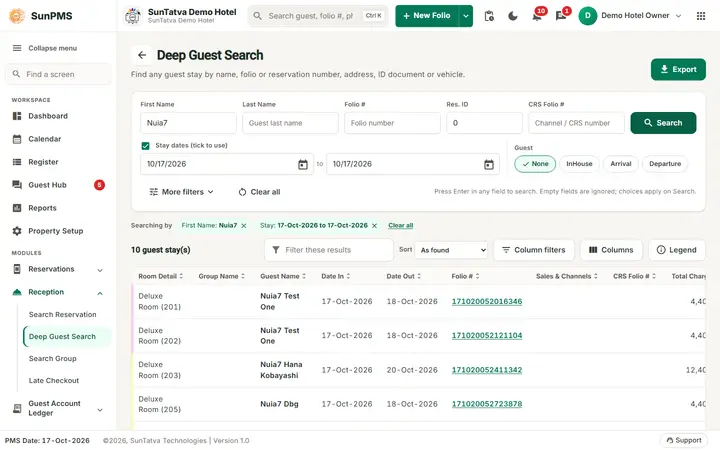Open Columns chooser

(x=611, y=250)
